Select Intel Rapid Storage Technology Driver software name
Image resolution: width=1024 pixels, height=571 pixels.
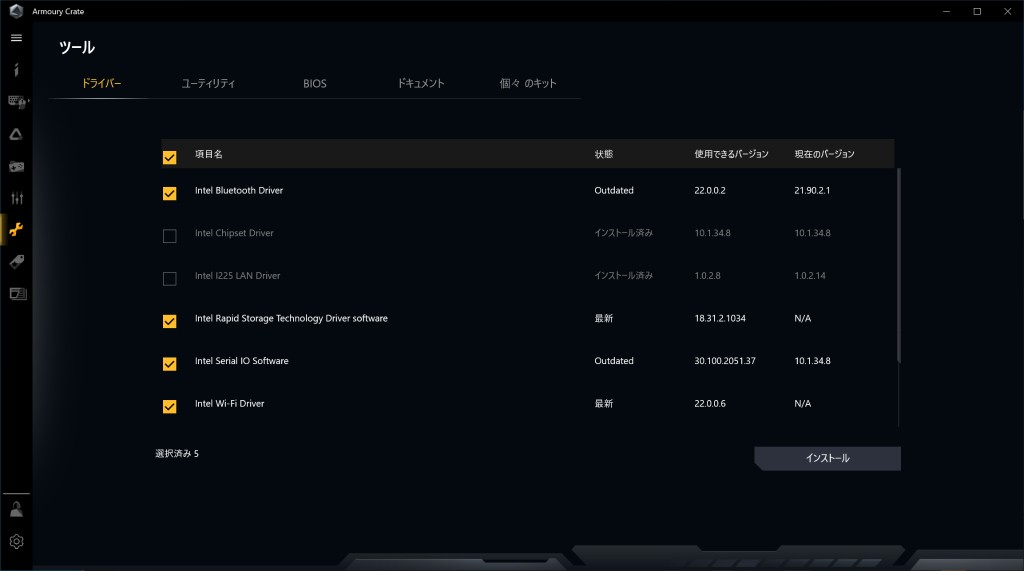[x=291, y=318]
